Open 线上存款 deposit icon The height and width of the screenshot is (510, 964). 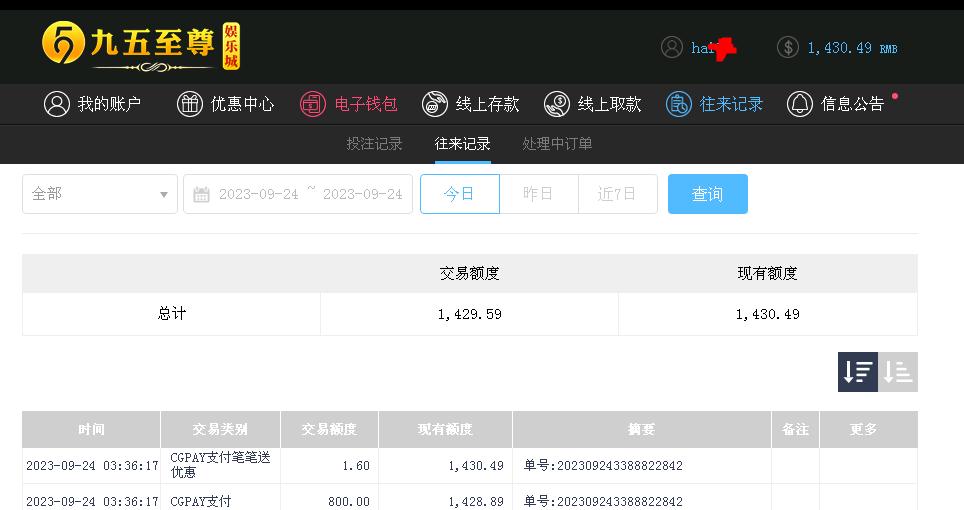tap(434, 104)
